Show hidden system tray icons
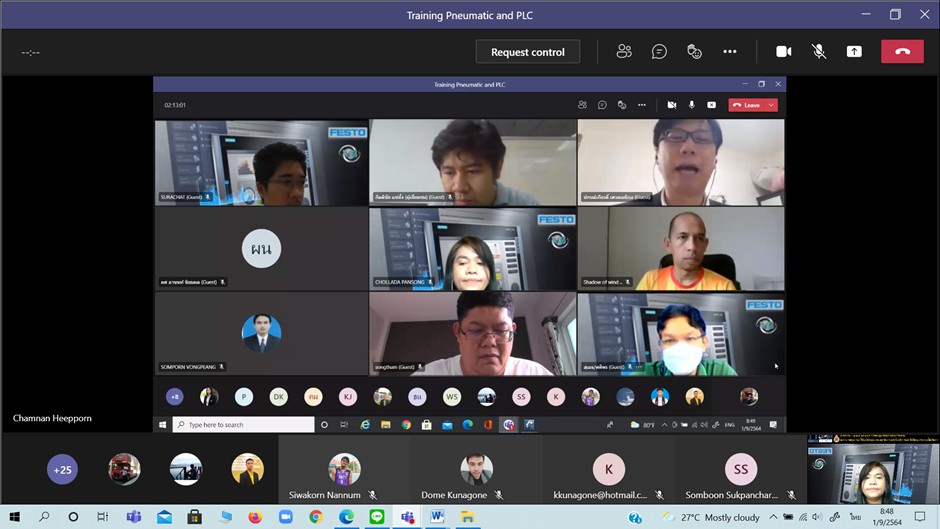Viewport: 940px width, 529px height. (773, 517)
